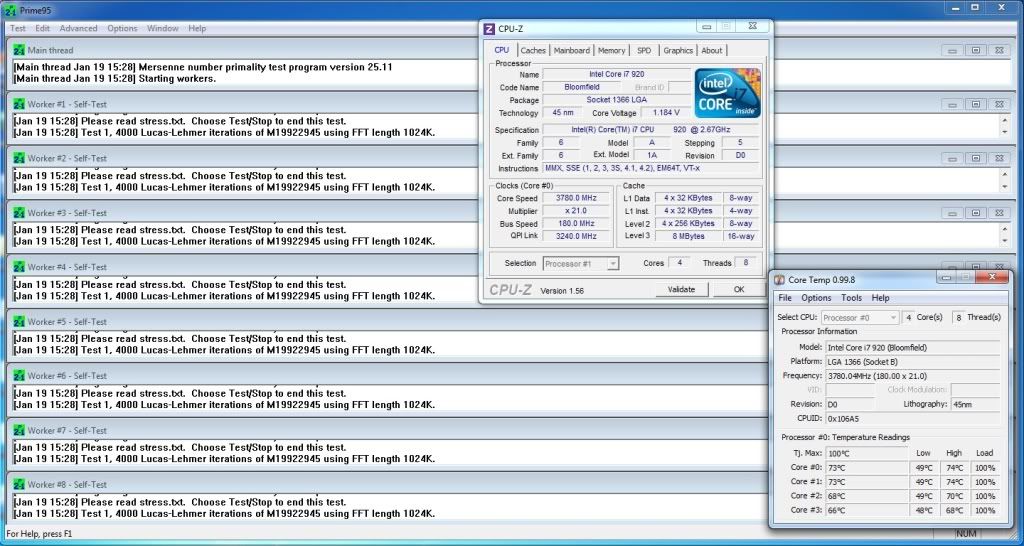1024x546 pixels.
Task: Click the Code Name field Bloomfield
Action: (582, 87)
